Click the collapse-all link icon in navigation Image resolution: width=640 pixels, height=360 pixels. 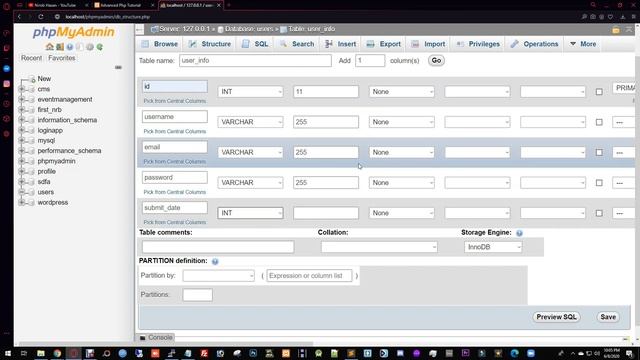point(118,67)
